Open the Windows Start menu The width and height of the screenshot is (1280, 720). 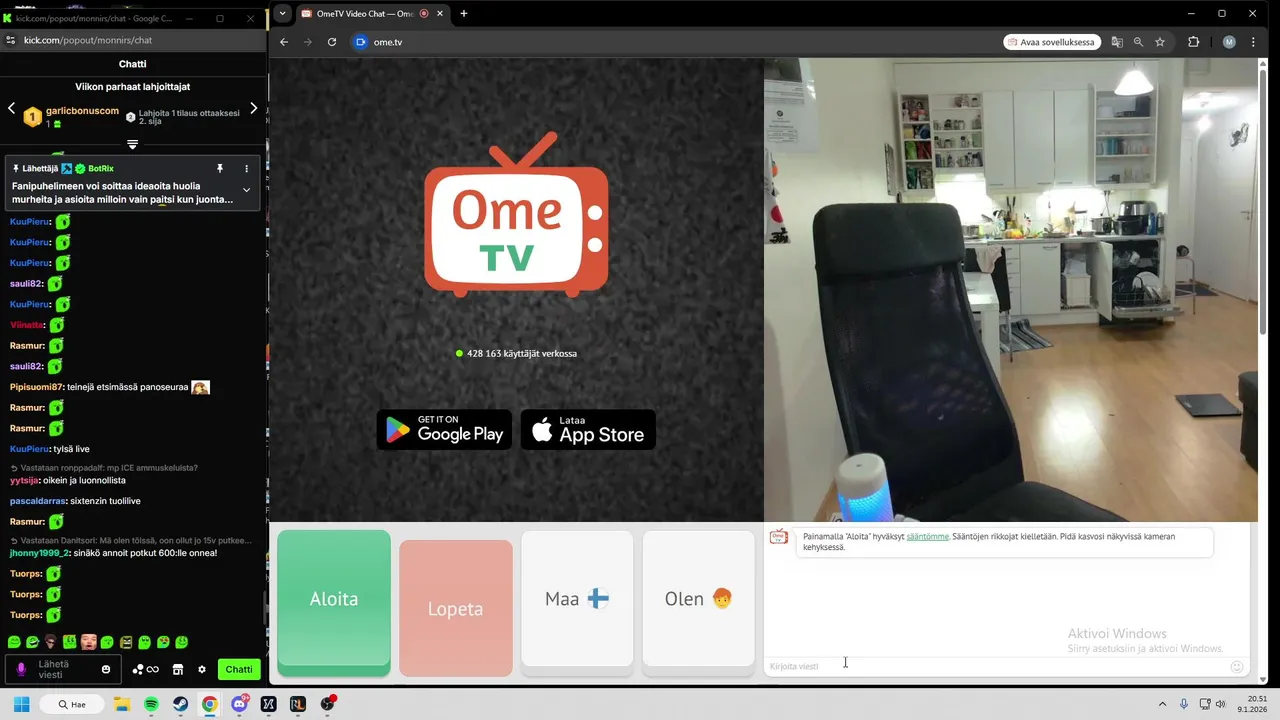[21, 704]
